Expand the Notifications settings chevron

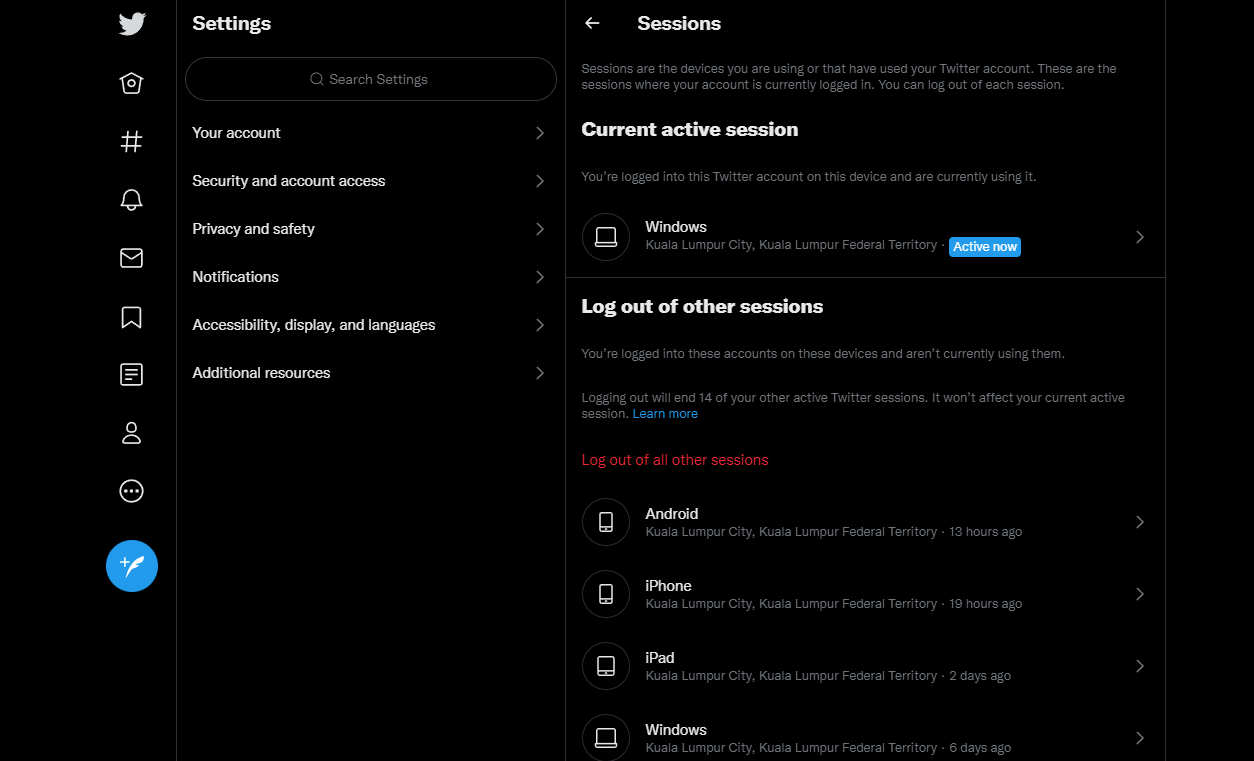coord(540,277)
